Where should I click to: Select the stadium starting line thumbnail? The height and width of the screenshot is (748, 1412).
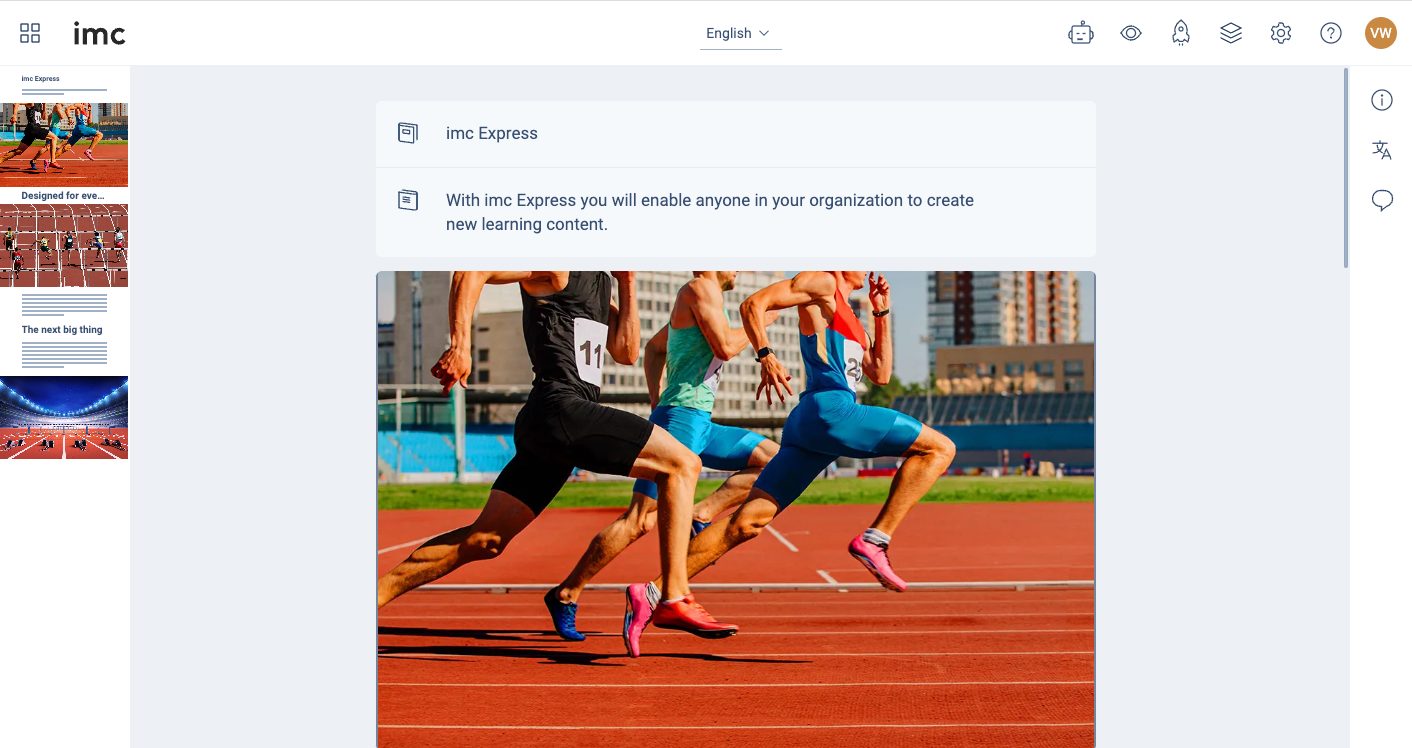click(64, 417)
